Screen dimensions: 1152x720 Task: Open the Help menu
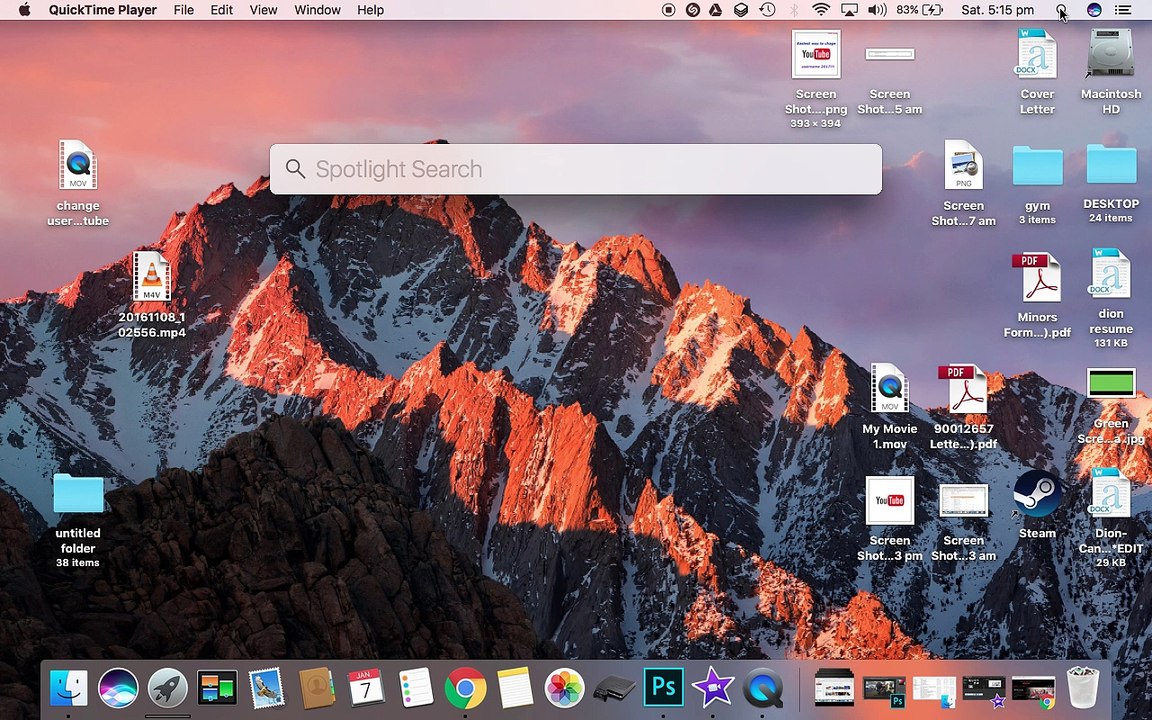[x=370, y=10]
